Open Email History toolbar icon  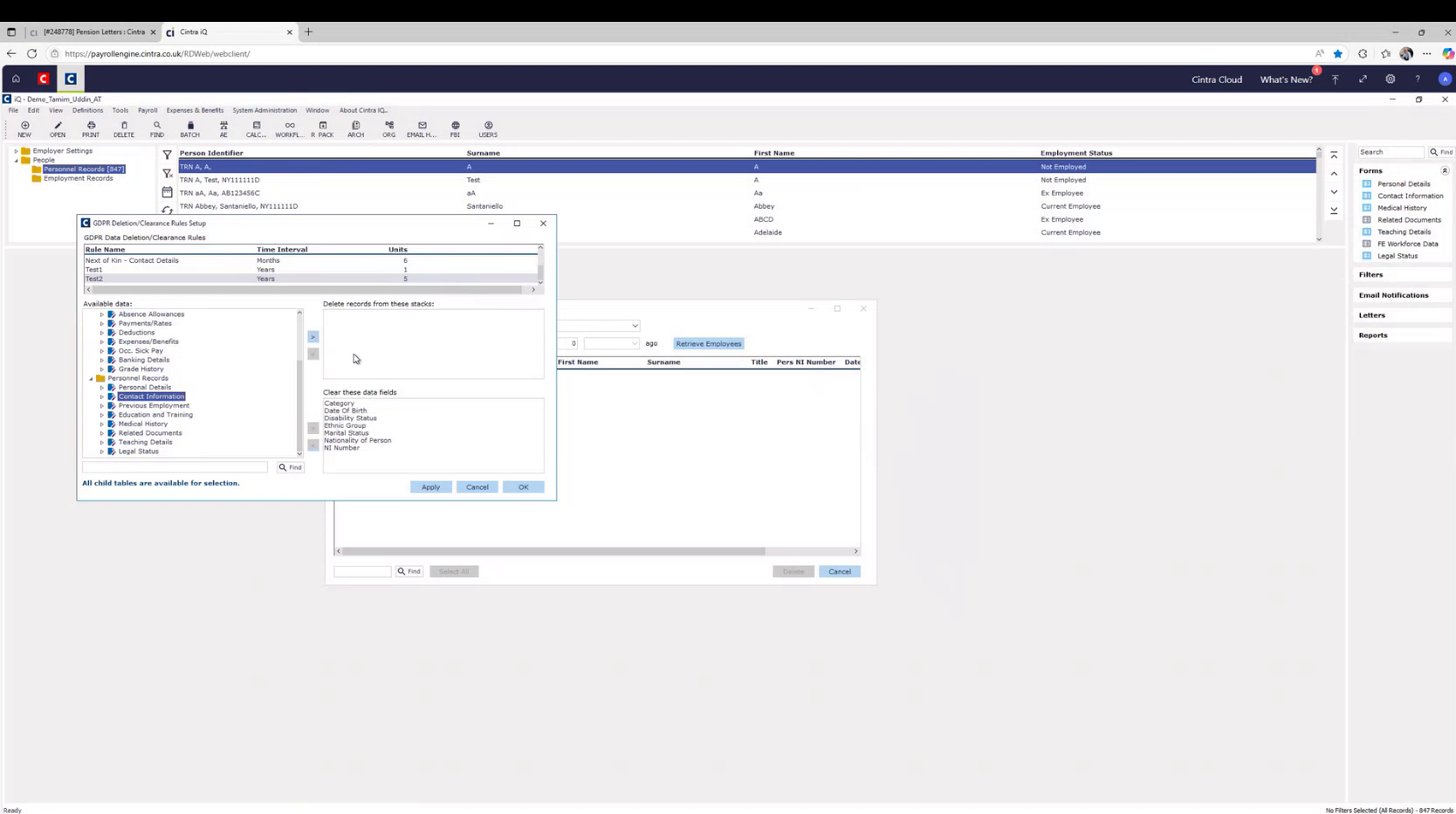(x=421, y=129)
